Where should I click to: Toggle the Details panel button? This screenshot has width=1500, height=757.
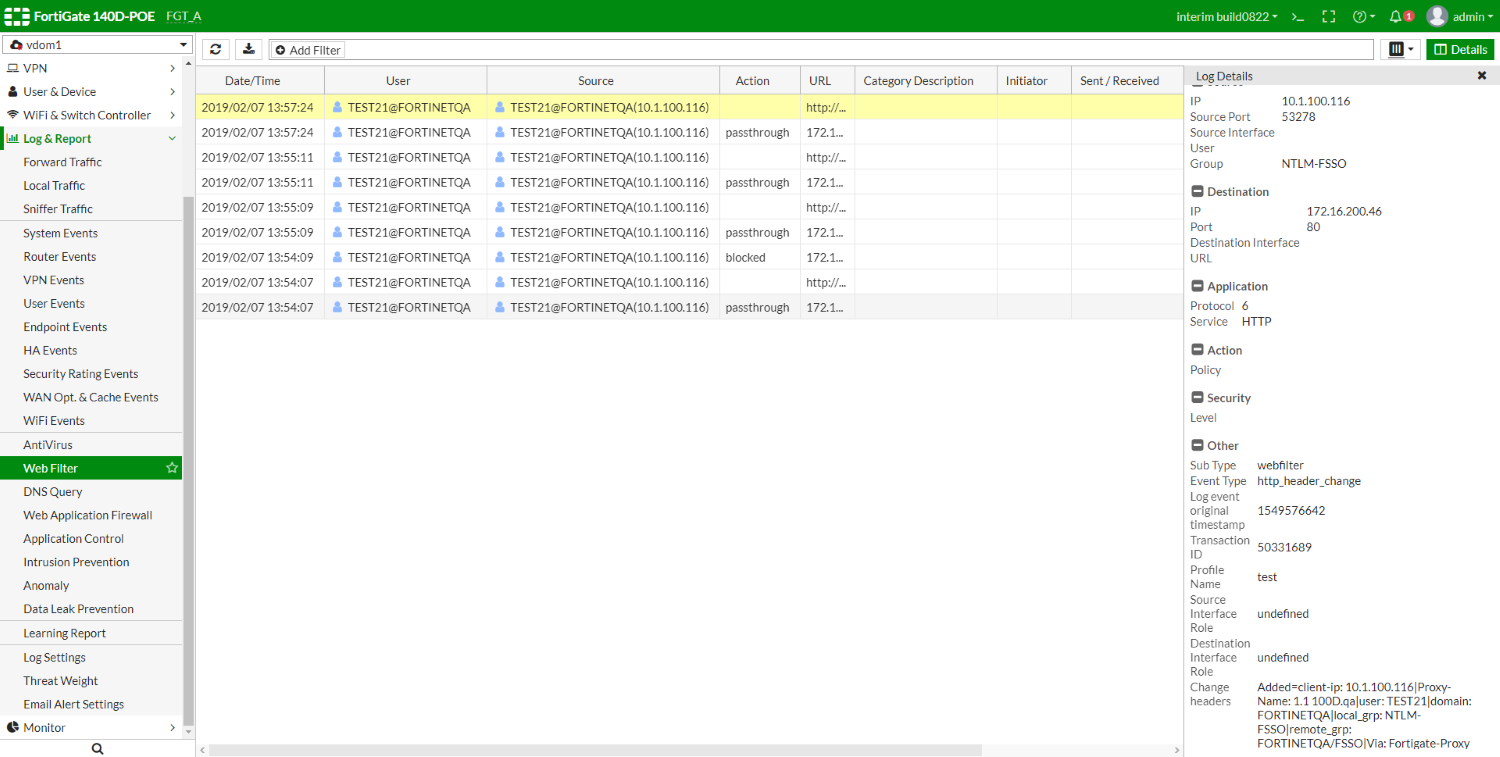(x=1460, y=50)
